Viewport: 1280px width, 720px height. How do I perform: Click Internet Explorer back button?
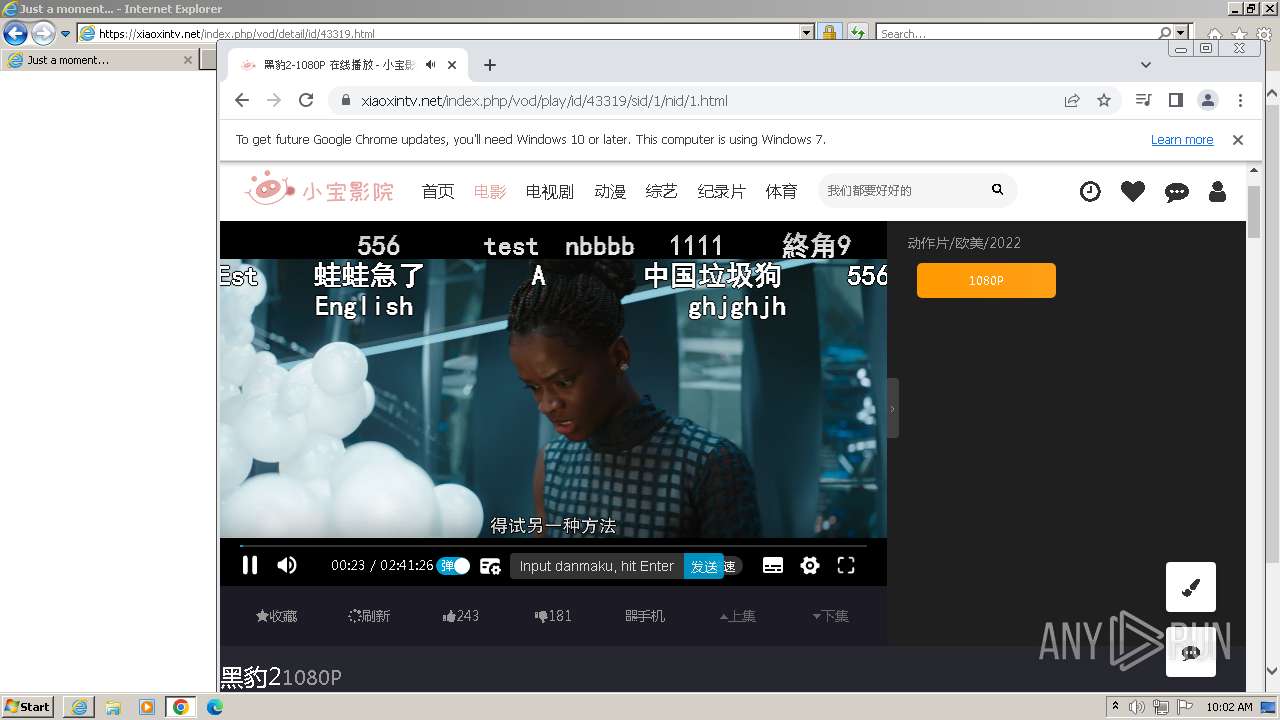[x=15, y=33]
